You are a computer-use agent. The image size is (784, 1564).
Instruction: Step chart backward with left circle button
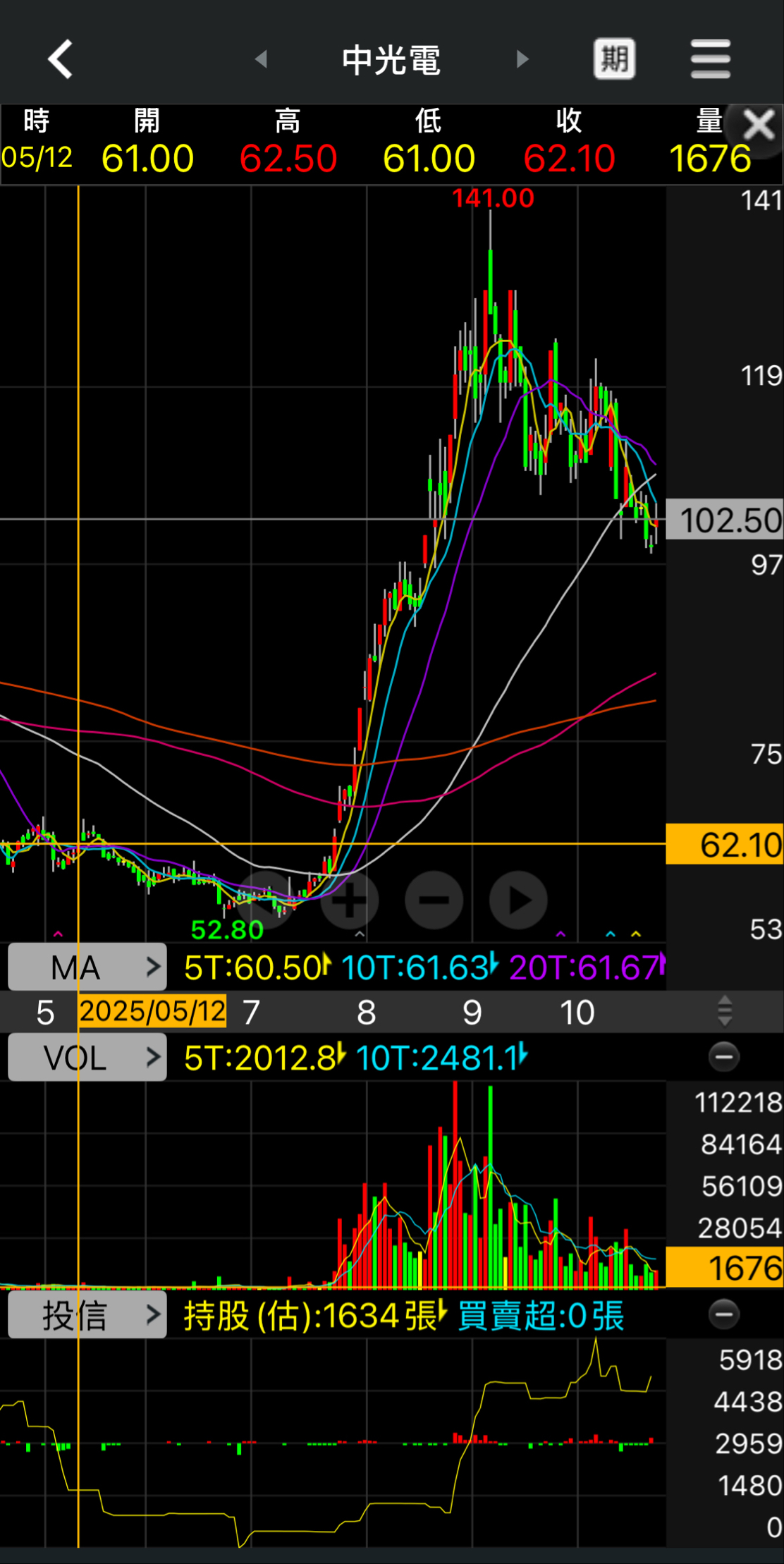(x=265, y=900)
